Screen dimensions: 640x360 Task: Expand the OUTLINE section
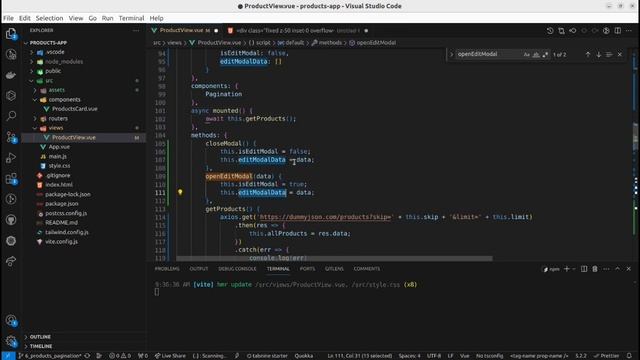click(x=40, y=337)
